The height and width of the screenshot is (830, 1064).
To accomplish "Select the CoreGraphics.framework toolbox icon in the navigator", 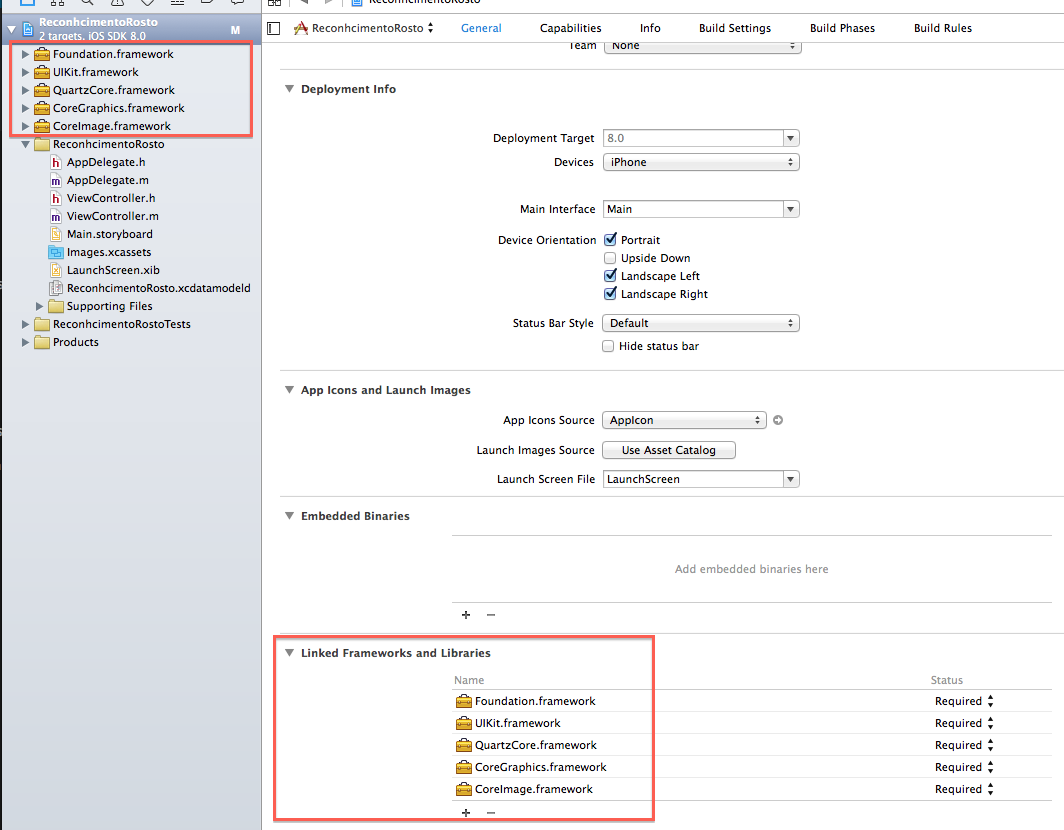I will pyautogui.click(x=42, y=108).
